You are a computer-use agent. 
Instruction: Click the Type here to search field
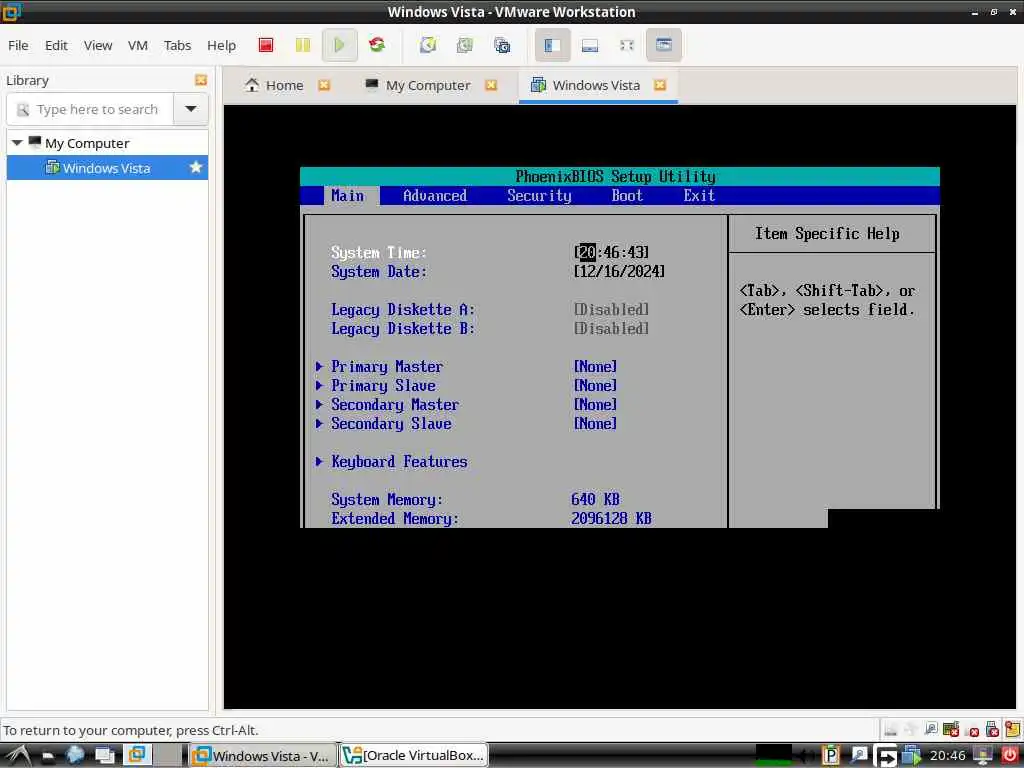pos(91,109)
